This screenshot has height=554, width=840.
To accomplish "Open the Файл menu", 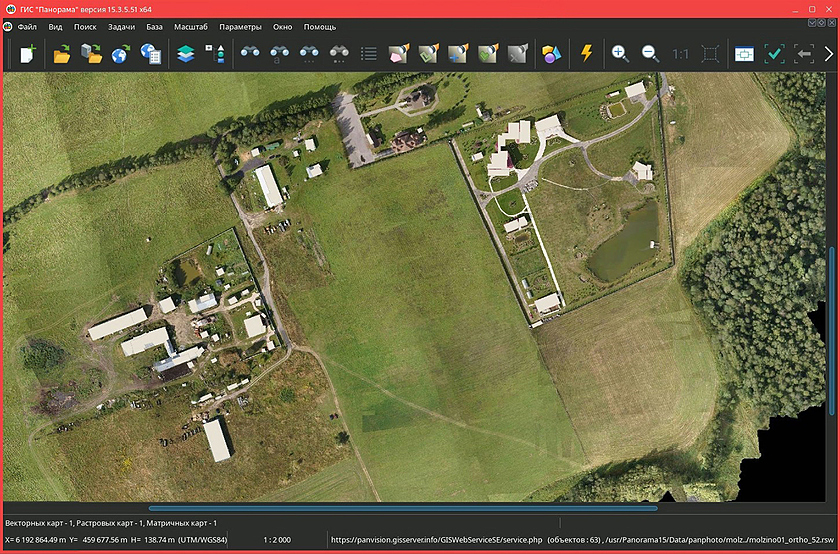I will [x=27, y=27].
